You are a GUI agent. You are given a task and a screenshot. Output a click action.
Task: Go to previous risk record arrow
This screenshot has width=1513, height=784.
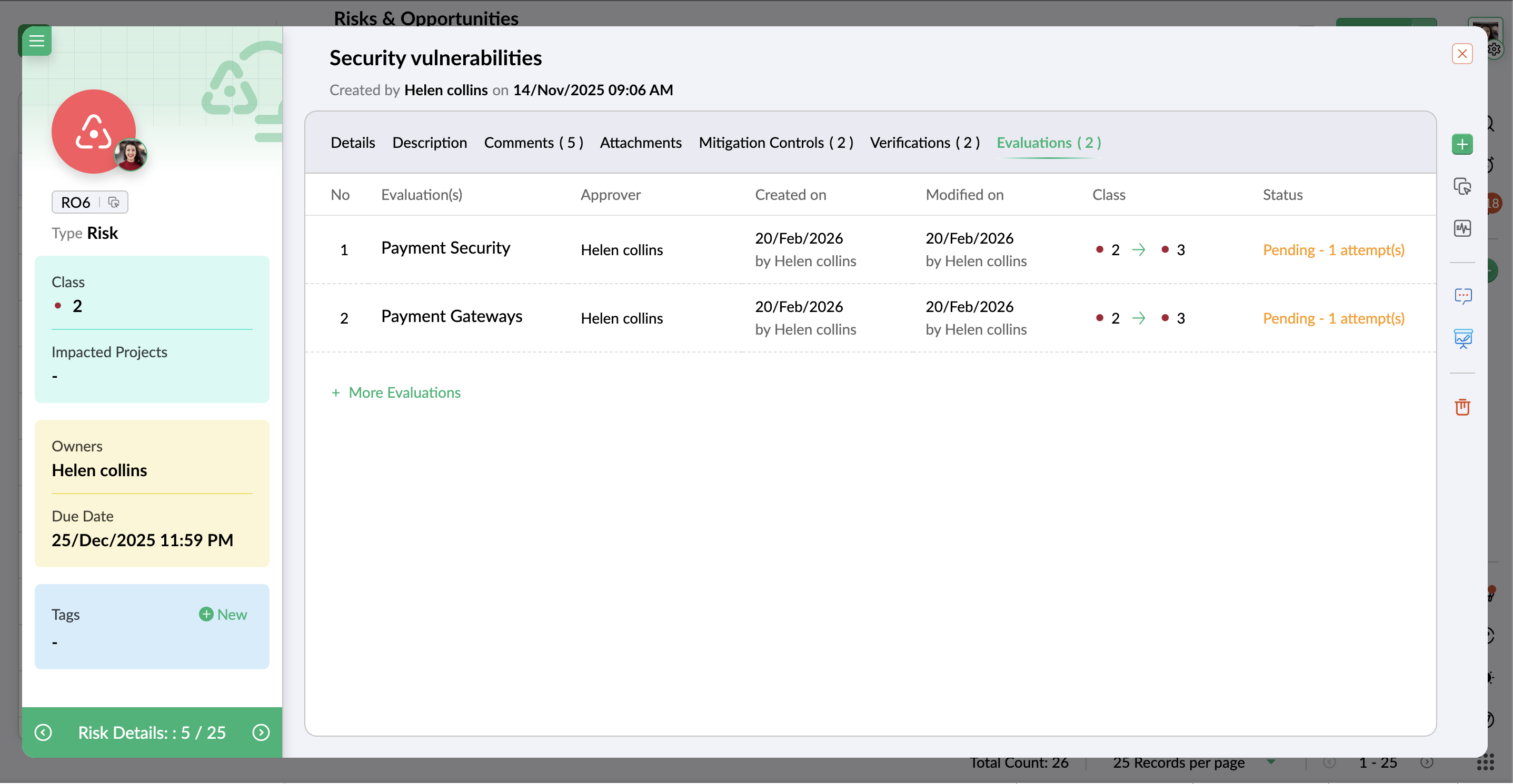click(x=44, y=732)
